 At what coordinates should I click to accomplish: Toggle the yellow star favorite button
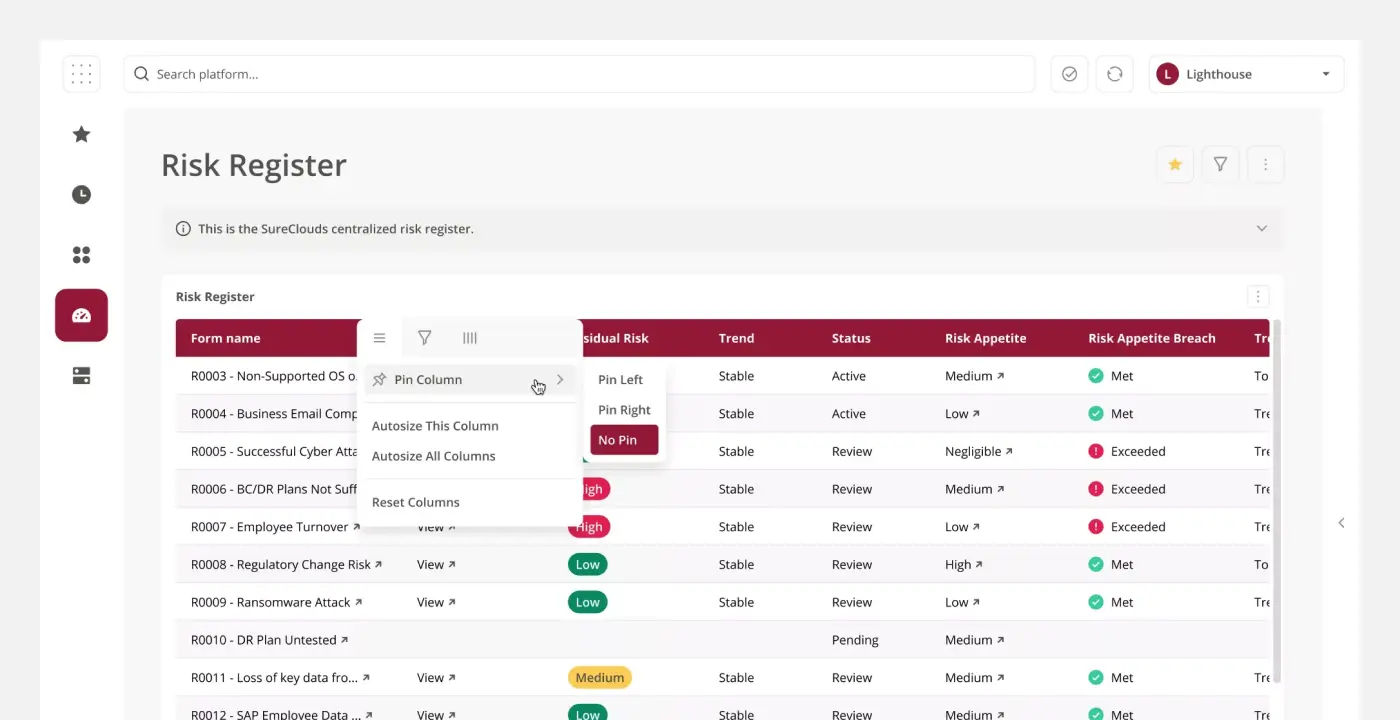coord(1175,165)
